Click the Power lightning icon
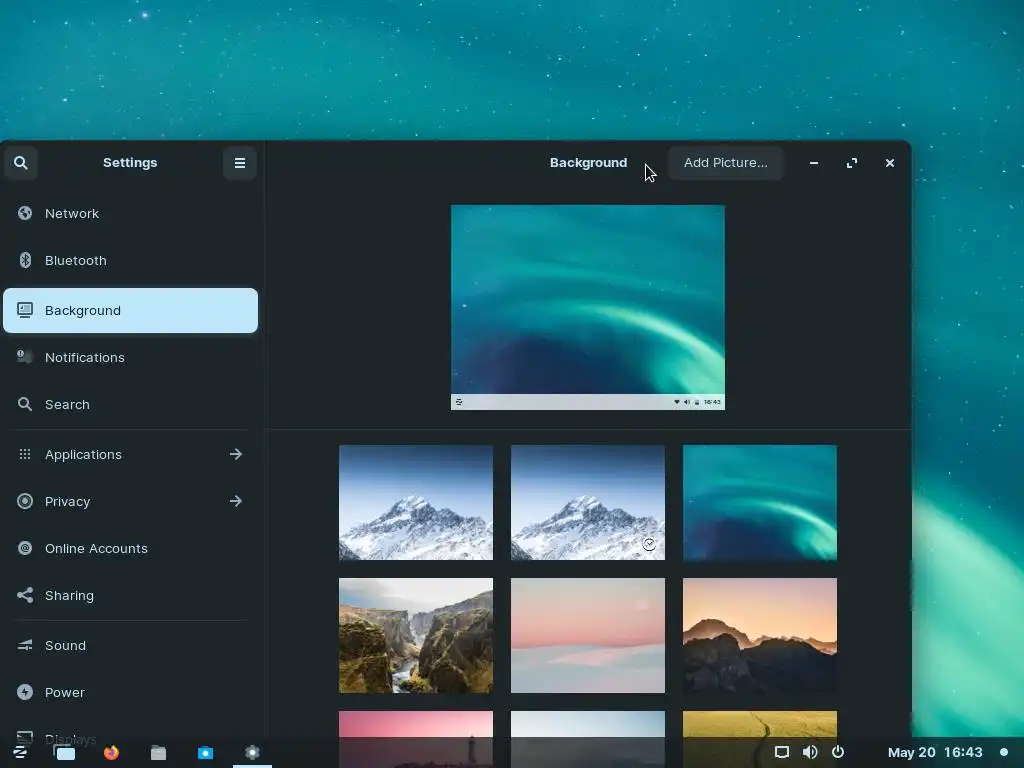Image resolution: width=1024 pixels, height=768 pixels. tap(25, 692)
